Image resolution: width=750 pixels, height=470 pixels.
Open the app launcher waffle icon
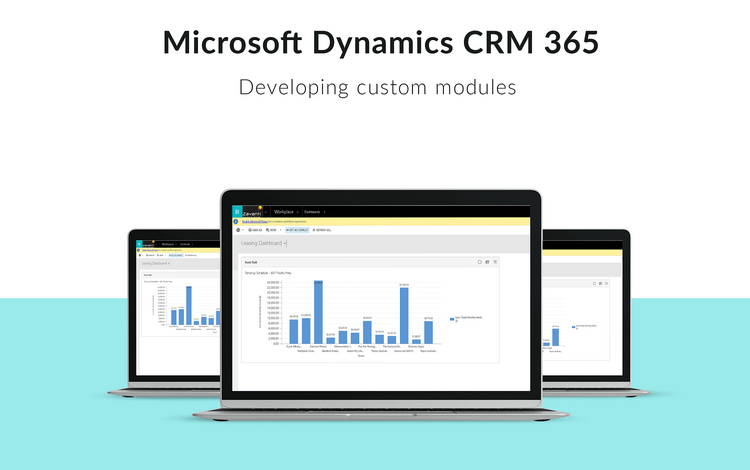pos(236,212)
